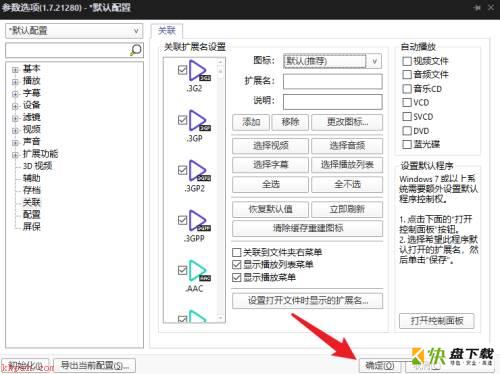Click the 全选 button

(270, 184)
